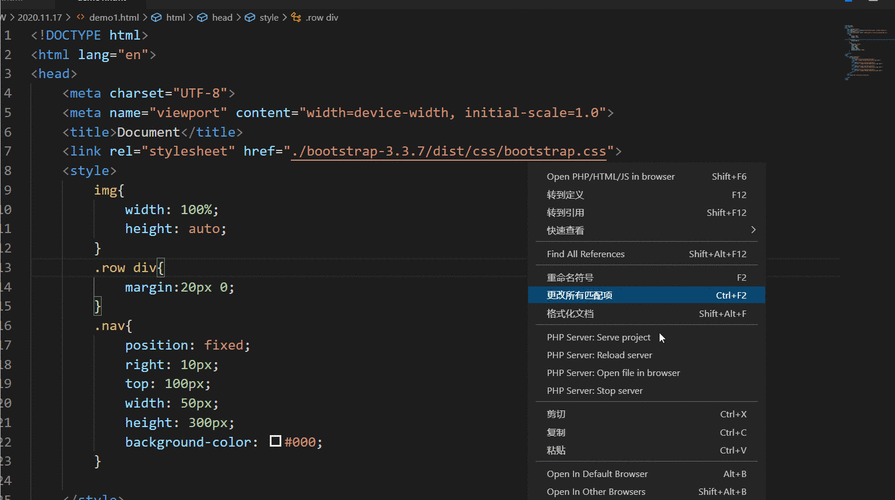Select 复制 (copy) menu entry

click(646, 433)
